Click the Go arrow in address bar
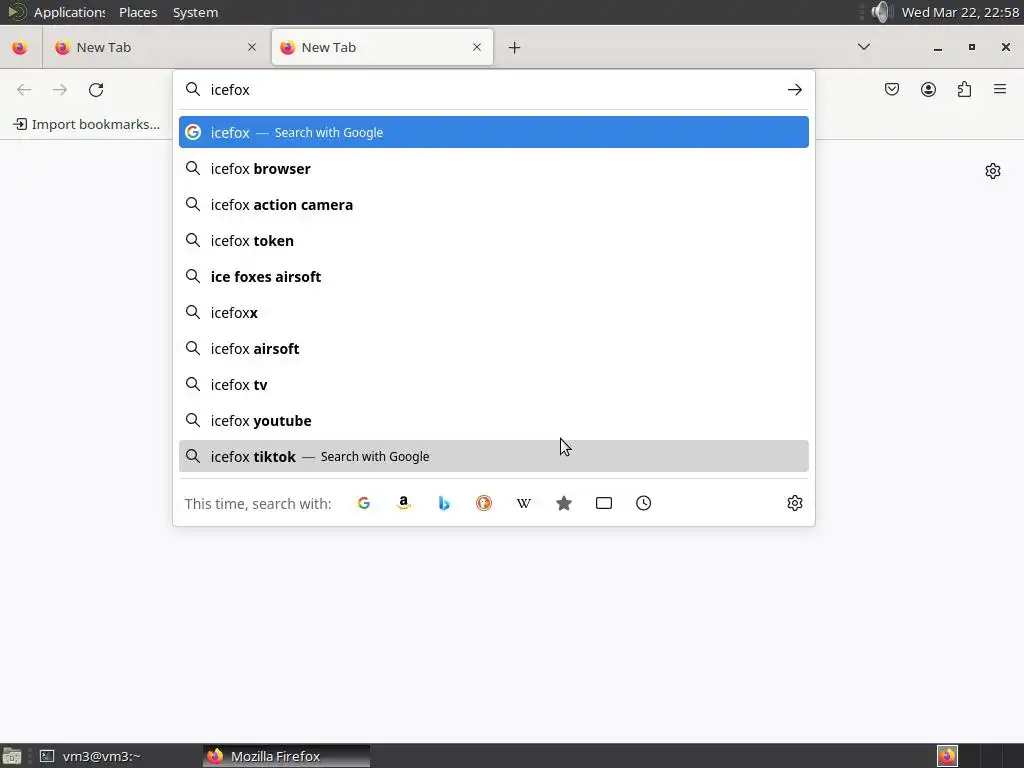1024x768 pixels. [x=795, y=89]
